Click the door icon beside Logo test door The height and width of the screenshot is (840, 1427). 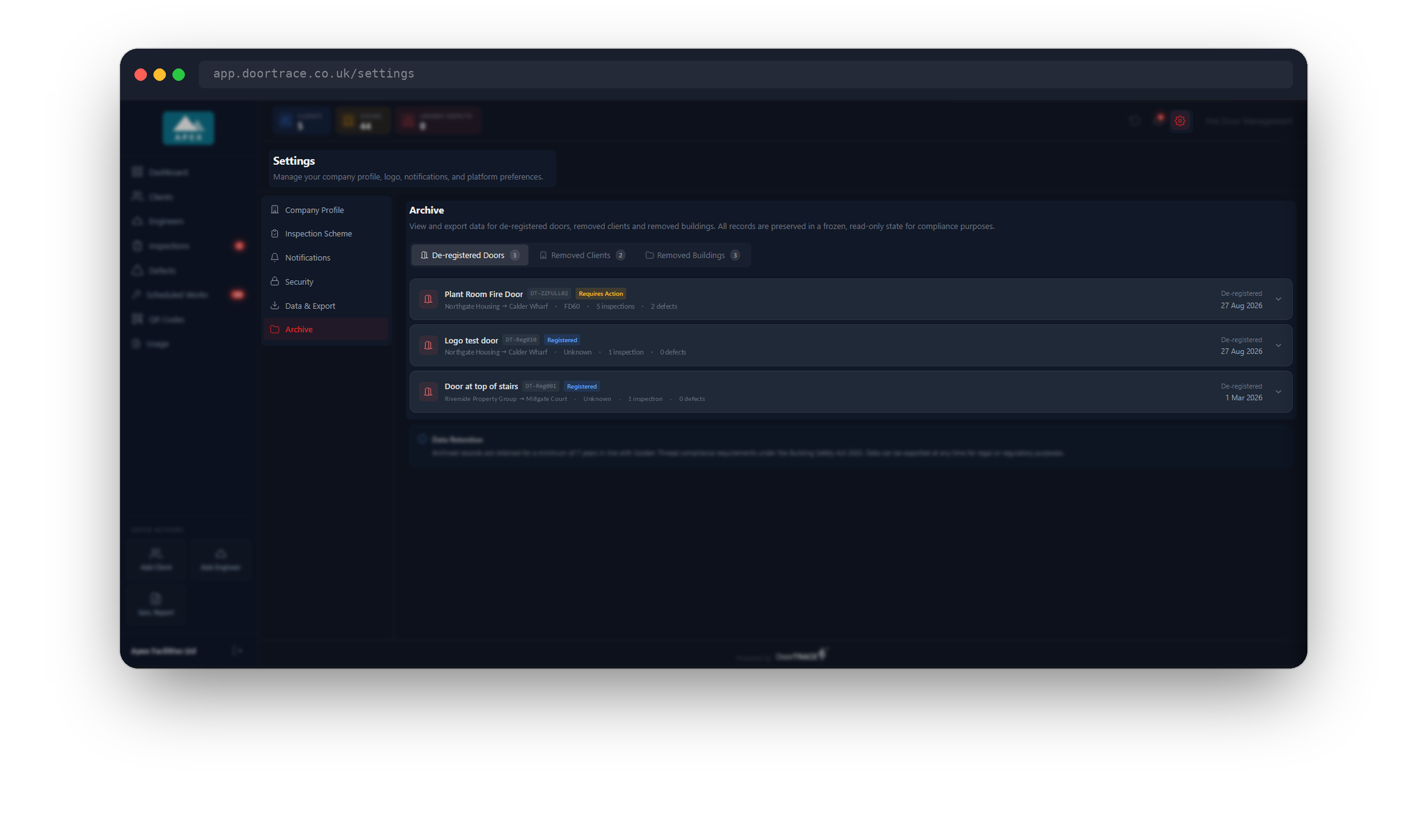click(428, 345)
